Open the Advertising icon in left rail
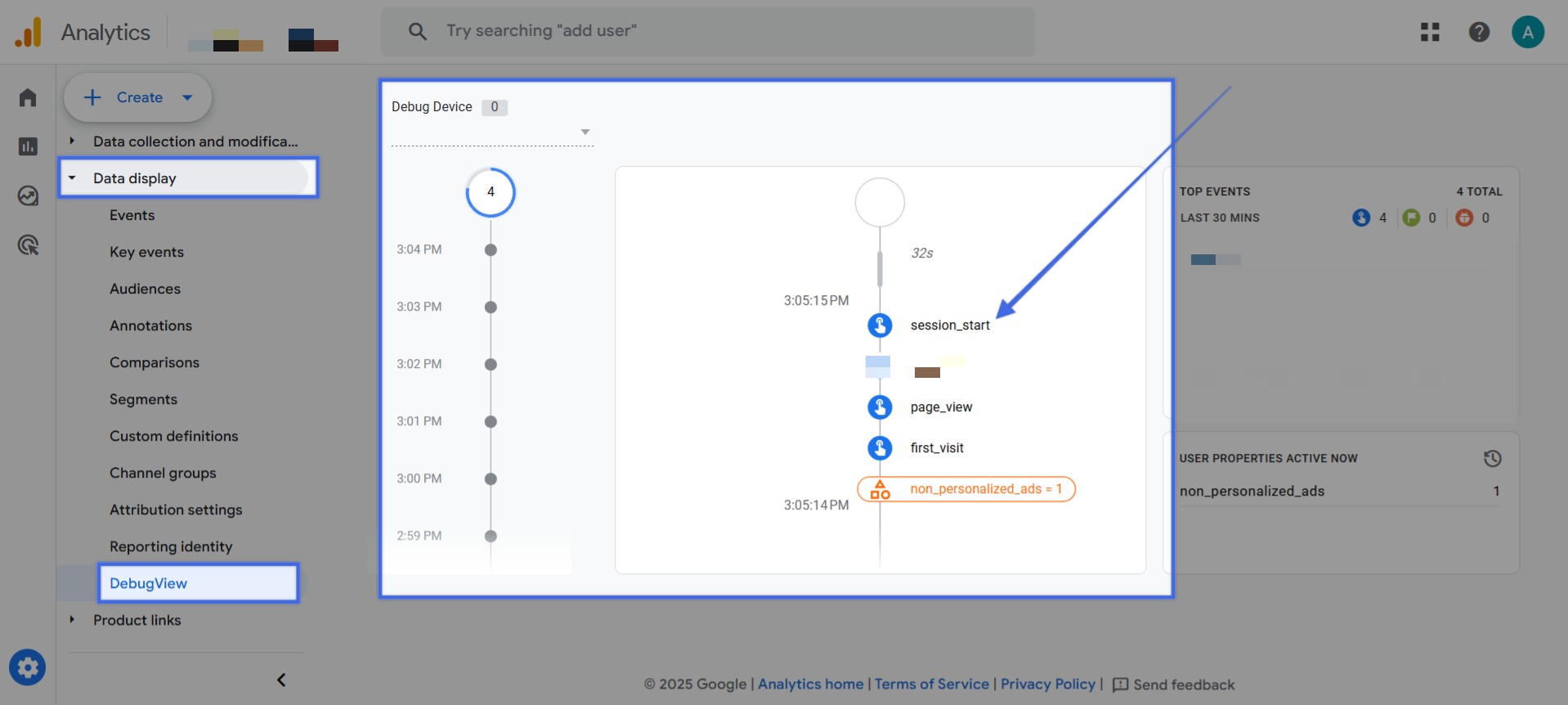Image resolution: width=1568 pixels, height=705 pixels. coord(28,245)
